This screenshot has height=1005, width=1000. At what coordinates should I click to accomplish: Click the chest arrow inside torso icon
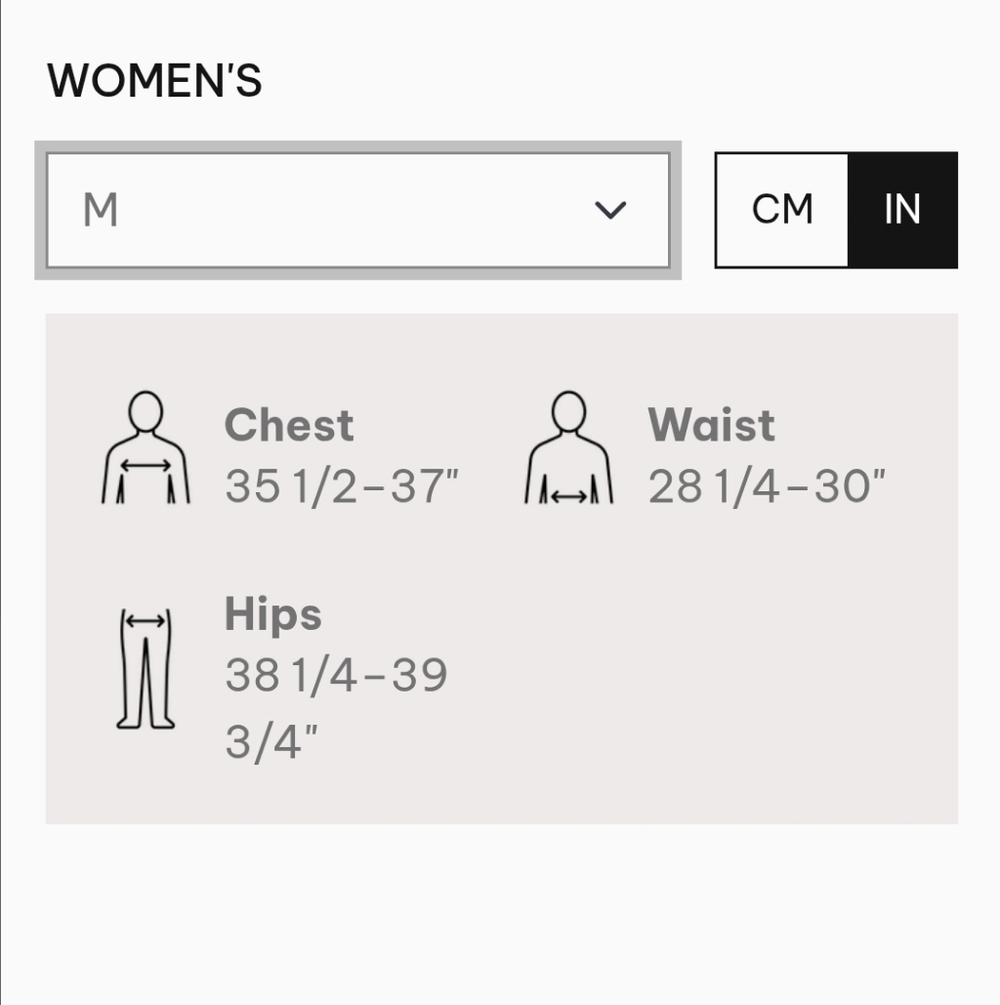point(146,466)
